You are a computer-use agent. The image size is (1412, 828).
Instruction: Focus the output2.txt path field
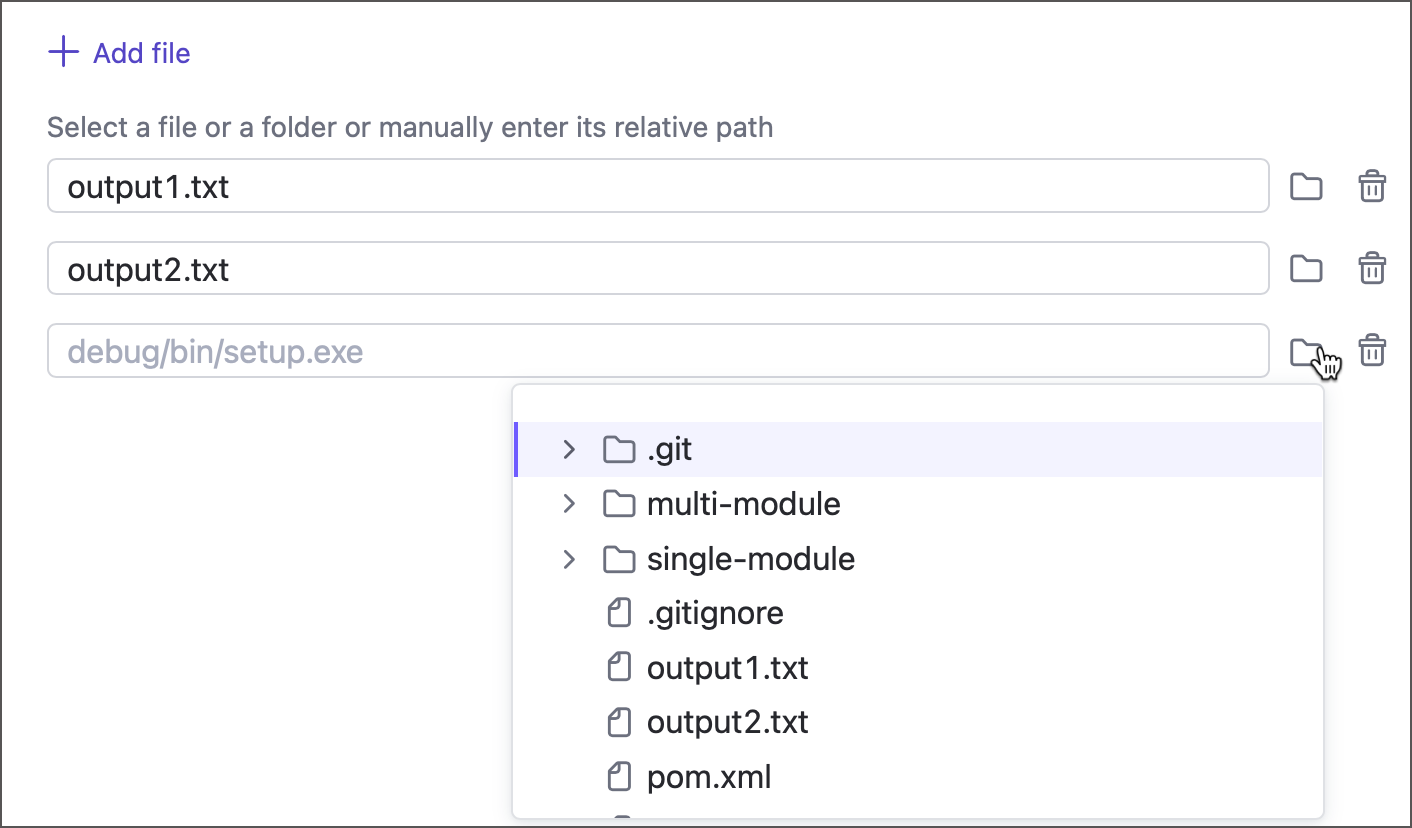tap(658, 268)
